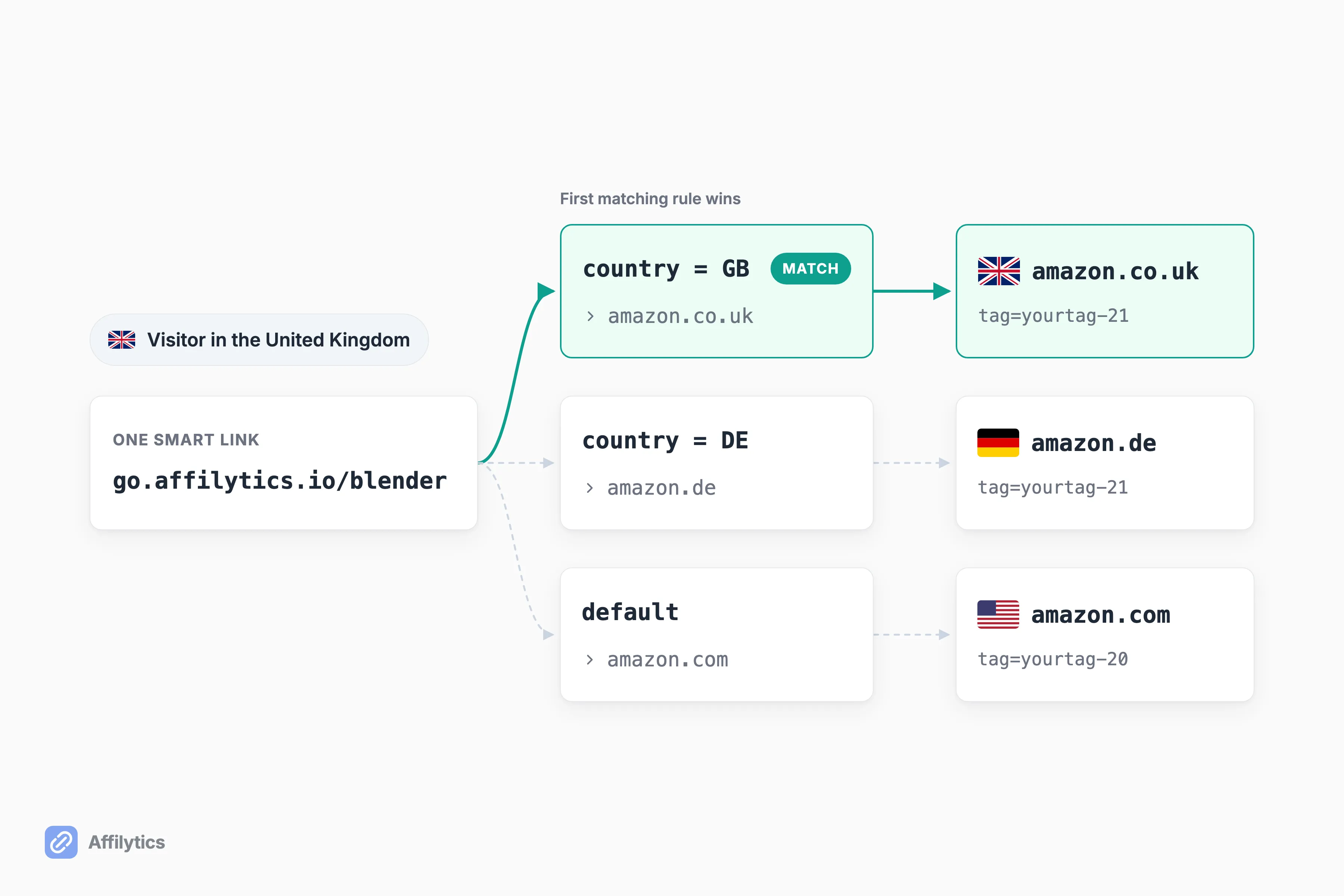Click the chevron before amazon.com in default rule
Viewport: 1344px width, 896px height.
click(x=590, y=660)
